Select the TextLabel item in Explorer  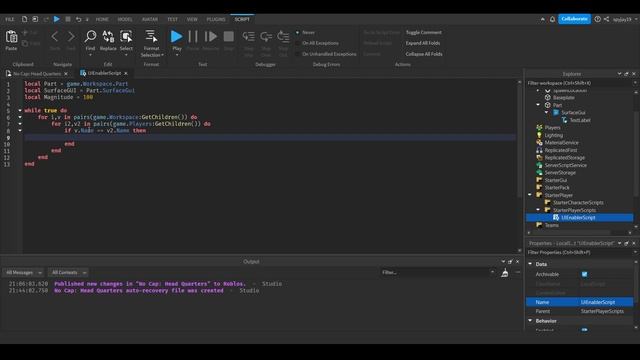(580, 120)
